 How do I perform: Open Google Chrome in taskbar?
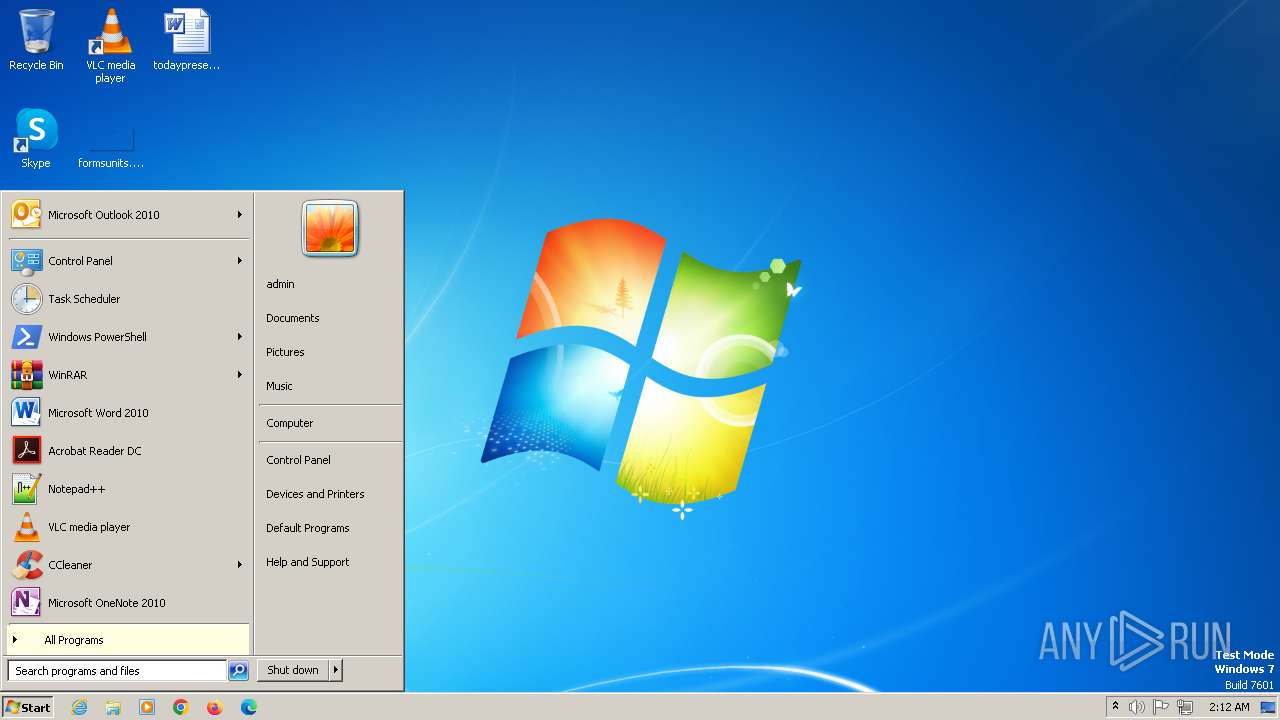[181, 707]
